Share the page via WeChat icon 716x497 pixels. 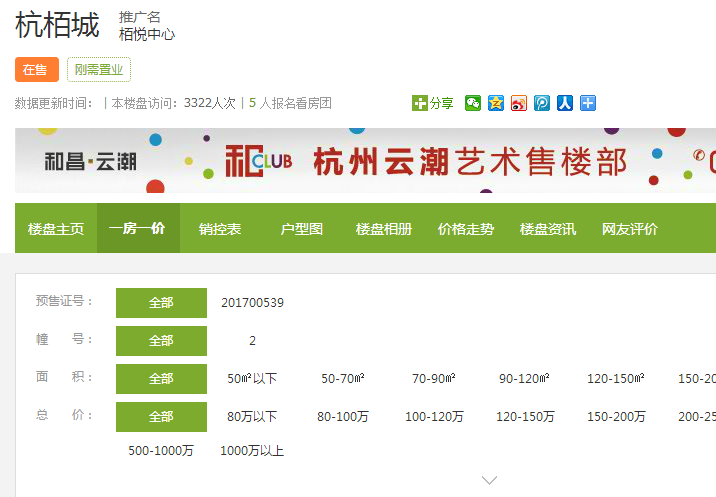[x=473, y=103]
